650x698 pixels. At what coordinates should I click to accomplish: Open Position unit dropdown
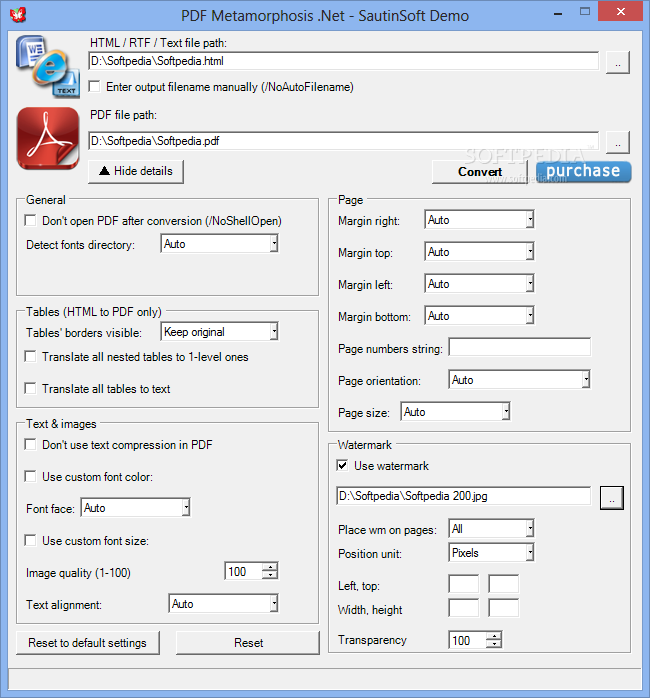(x=530, y=553)
